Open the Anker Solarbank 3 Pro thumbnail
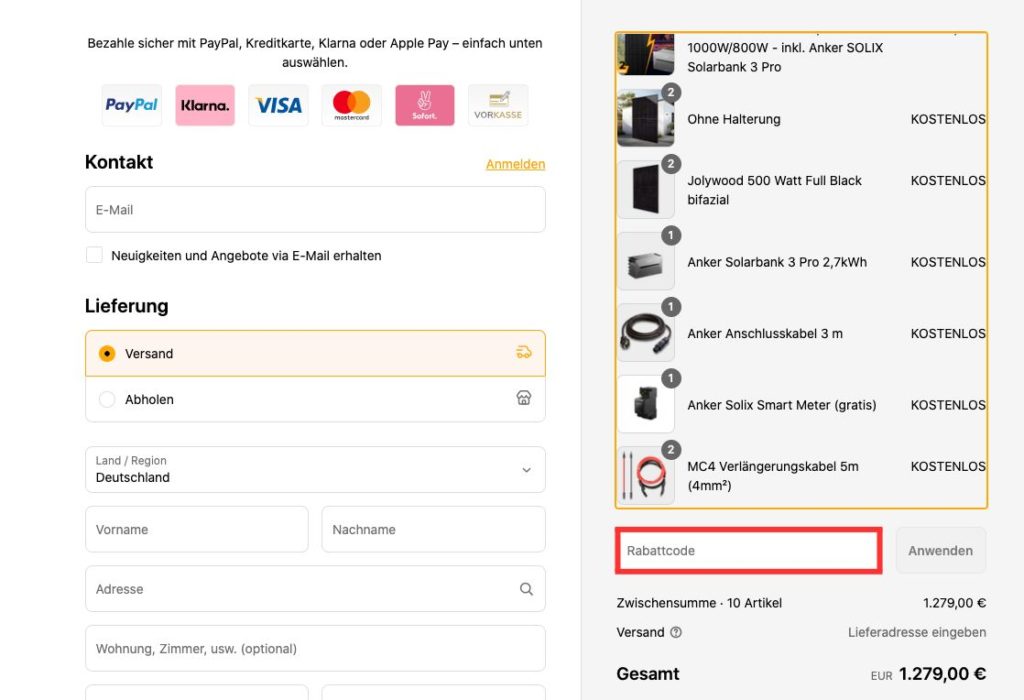The width and height of the screenshot is (1024, 700). 646,261
